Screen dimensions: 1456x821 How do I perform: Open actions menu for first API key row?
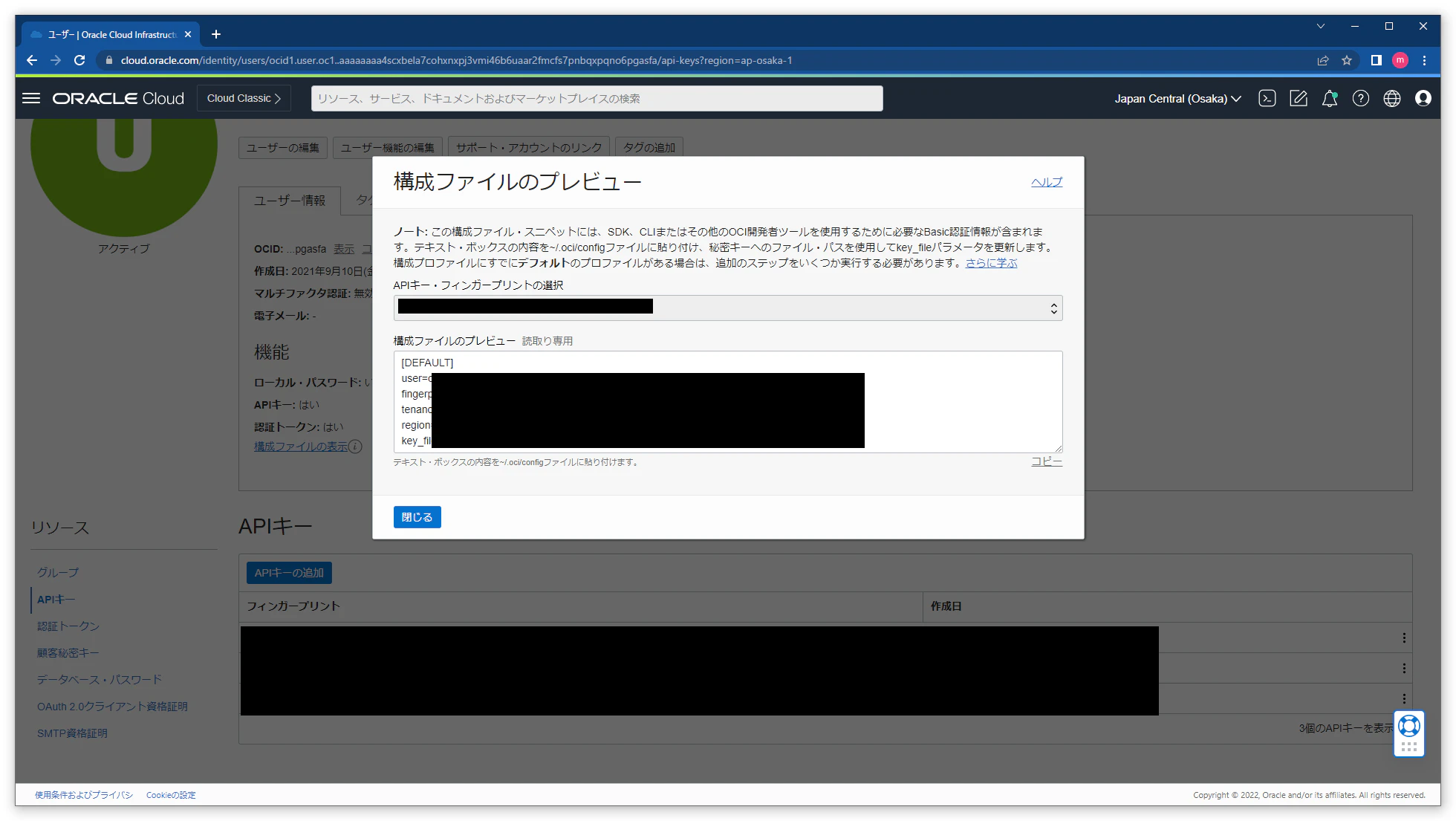point(1404,637)
